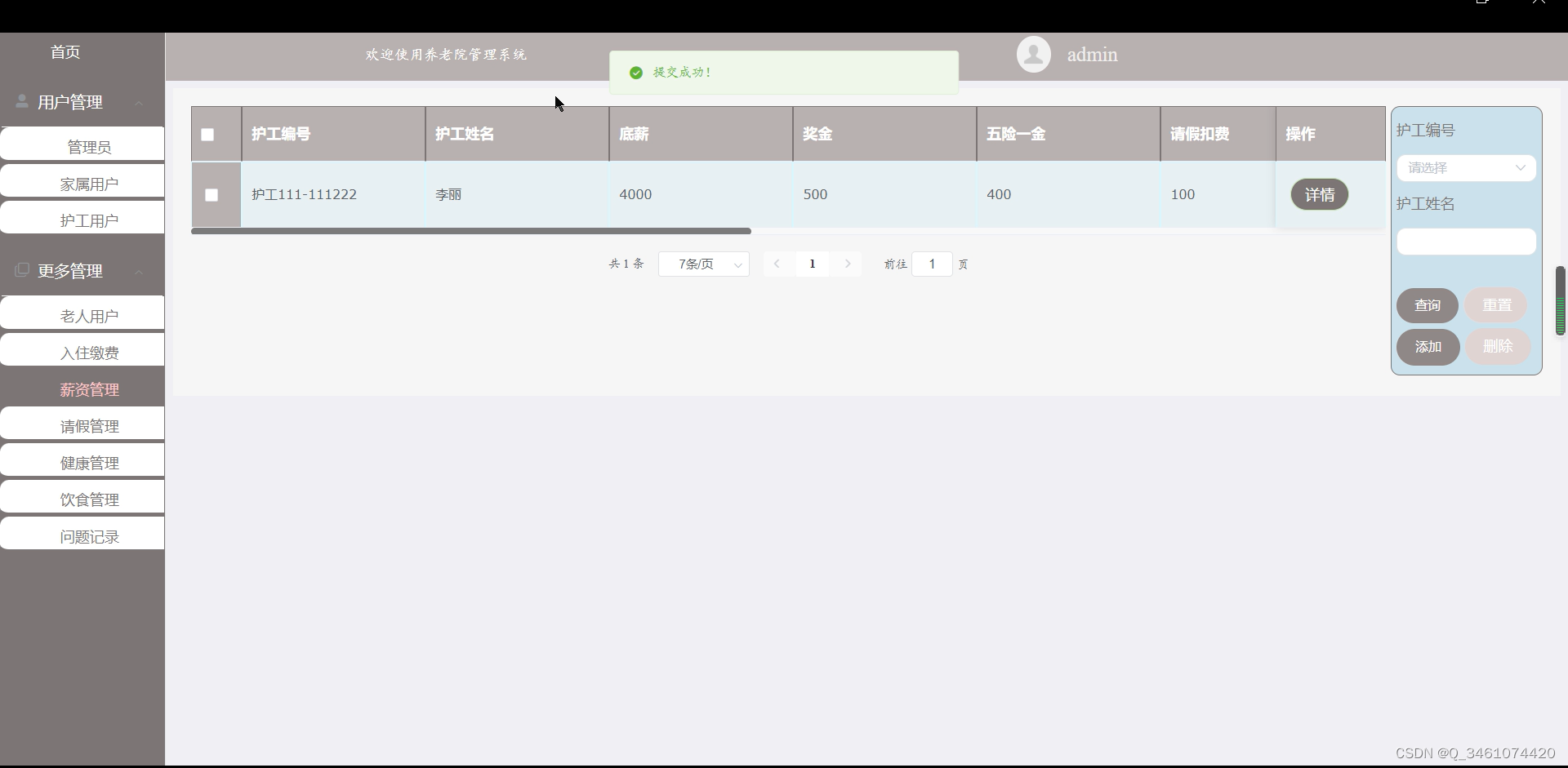Open the 请假管理 menu item

(x=82, y=424)
